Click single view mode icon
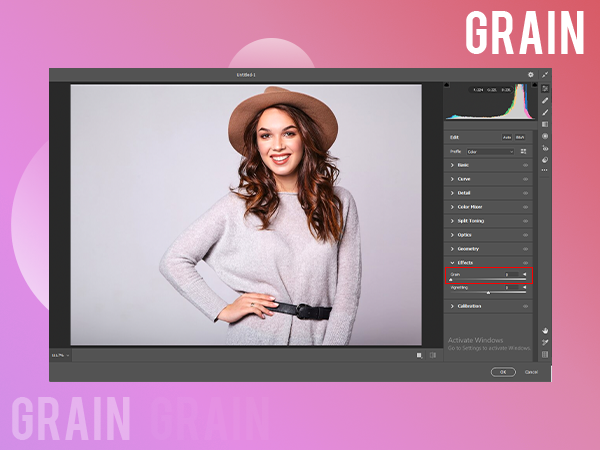 [419, 355]
